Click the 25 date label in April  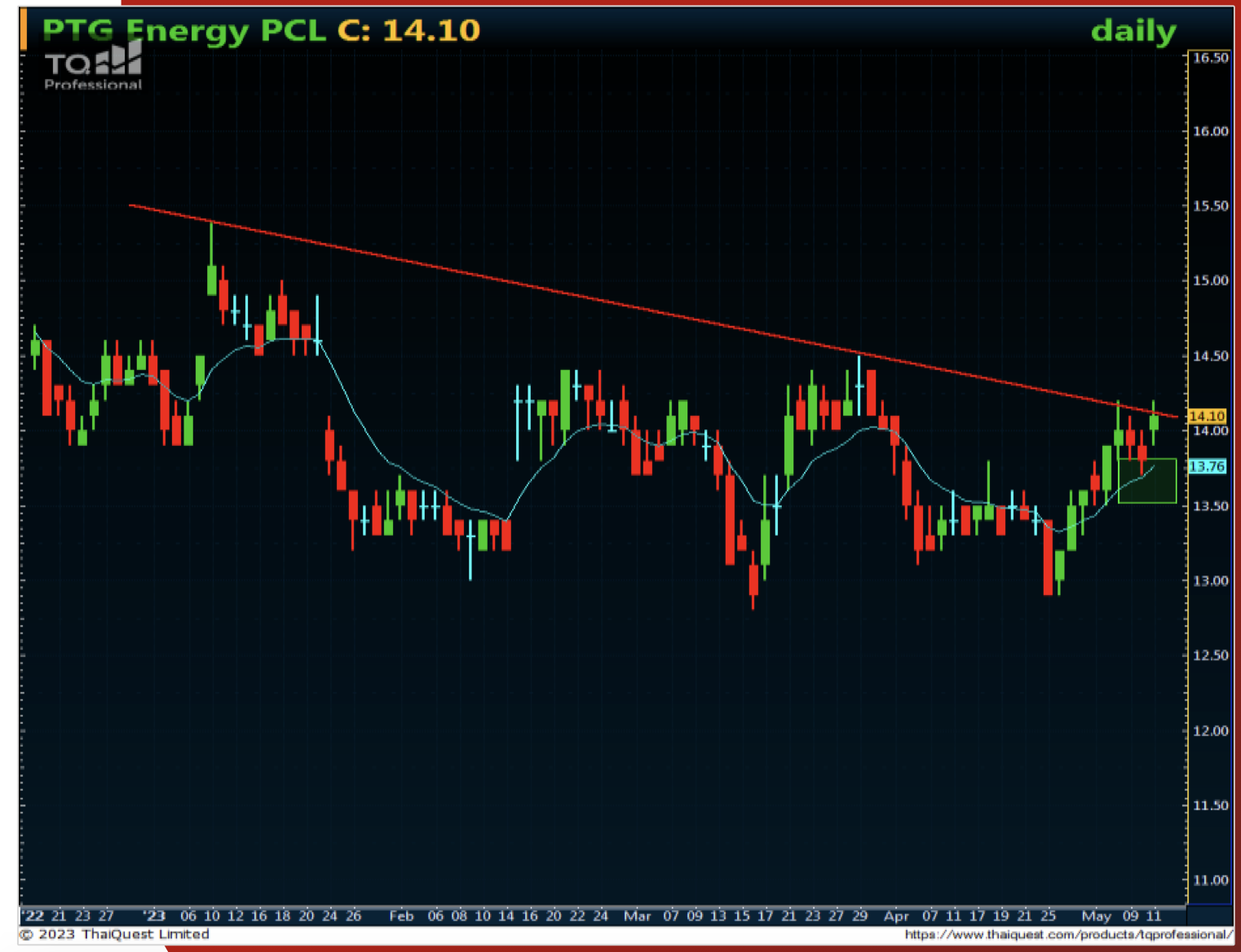[1048, 916]
